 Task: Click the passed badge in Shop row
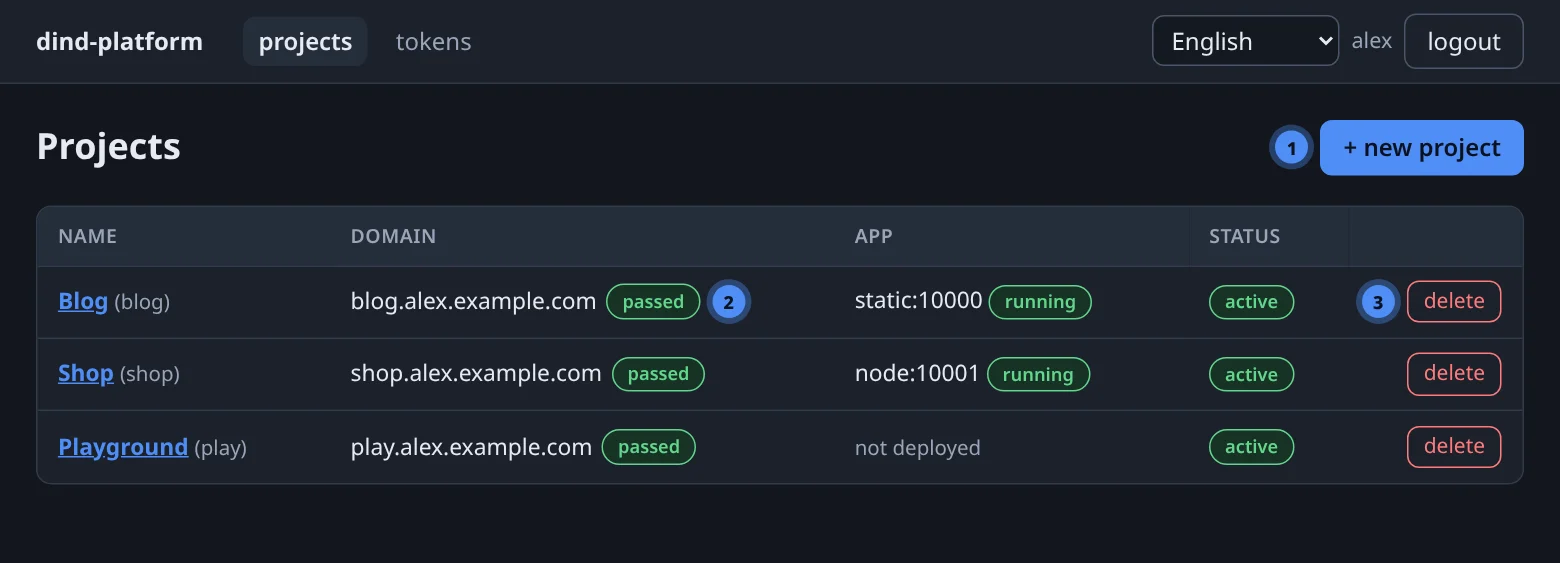658,374
